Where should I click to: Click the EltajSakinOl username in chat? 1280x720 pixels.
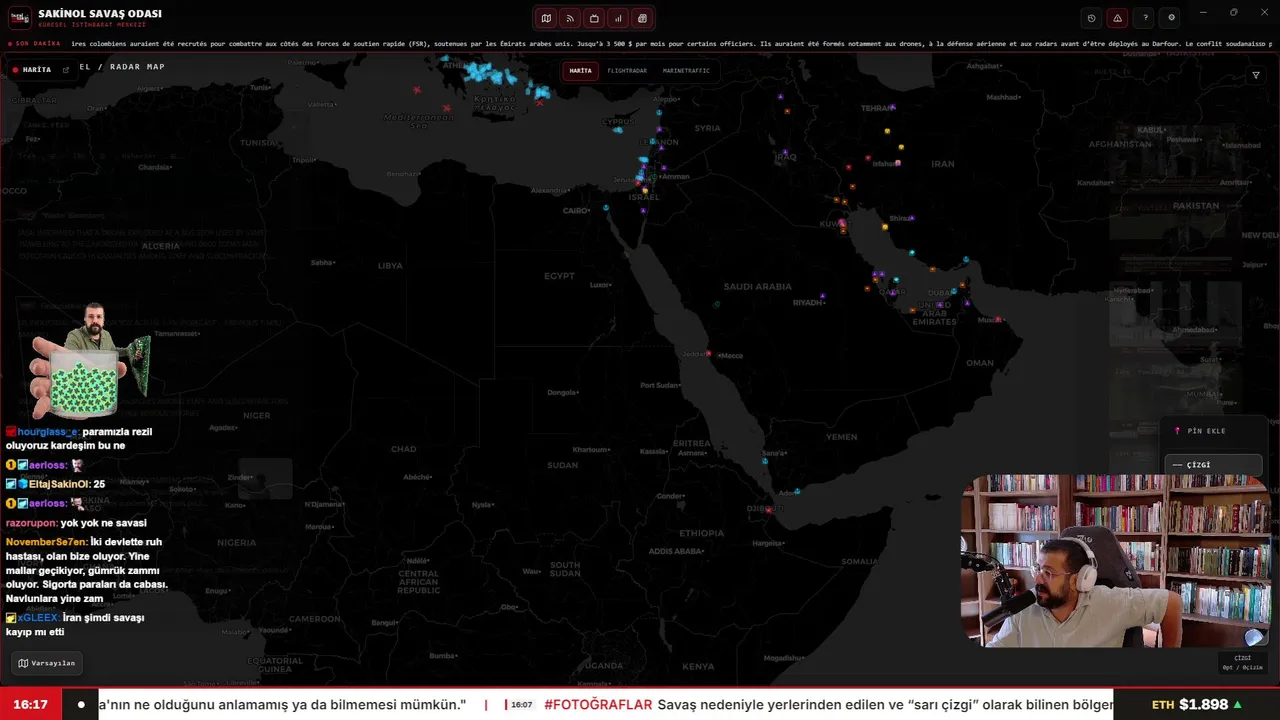(60, 484)
